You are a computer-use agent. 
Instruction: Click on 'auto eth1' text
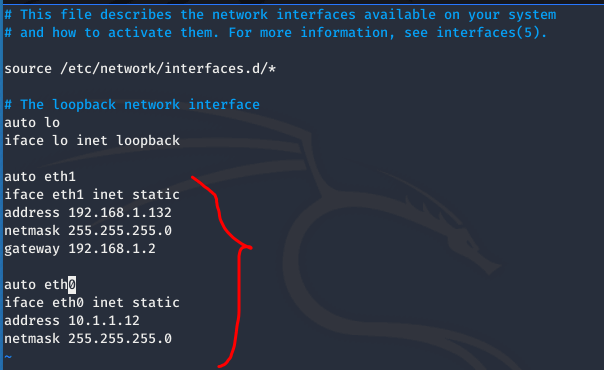tap(40, 177)
